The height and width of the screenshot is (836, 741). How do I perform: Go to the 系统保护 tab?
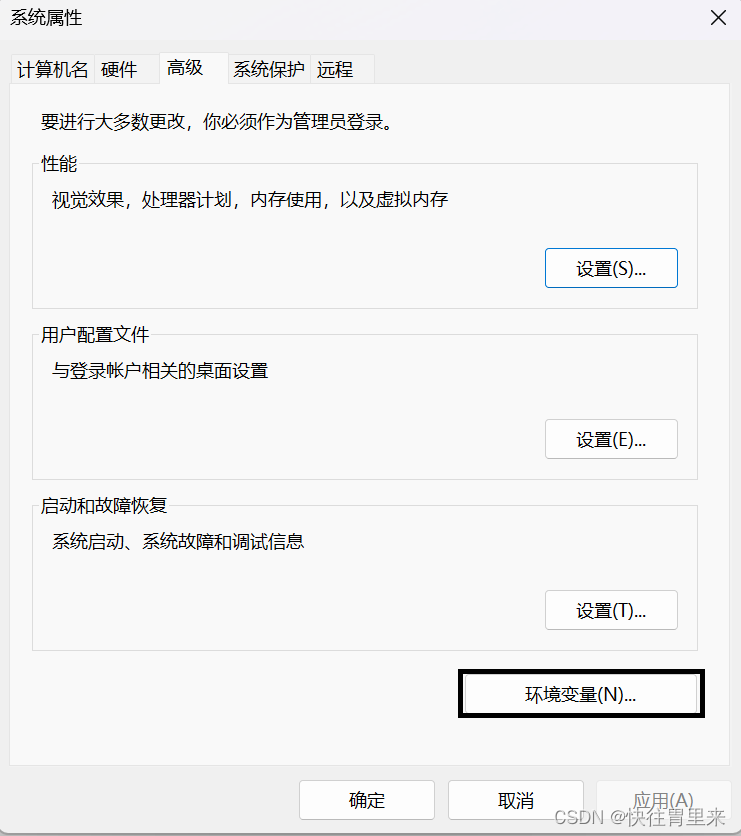tap(269, 69)
